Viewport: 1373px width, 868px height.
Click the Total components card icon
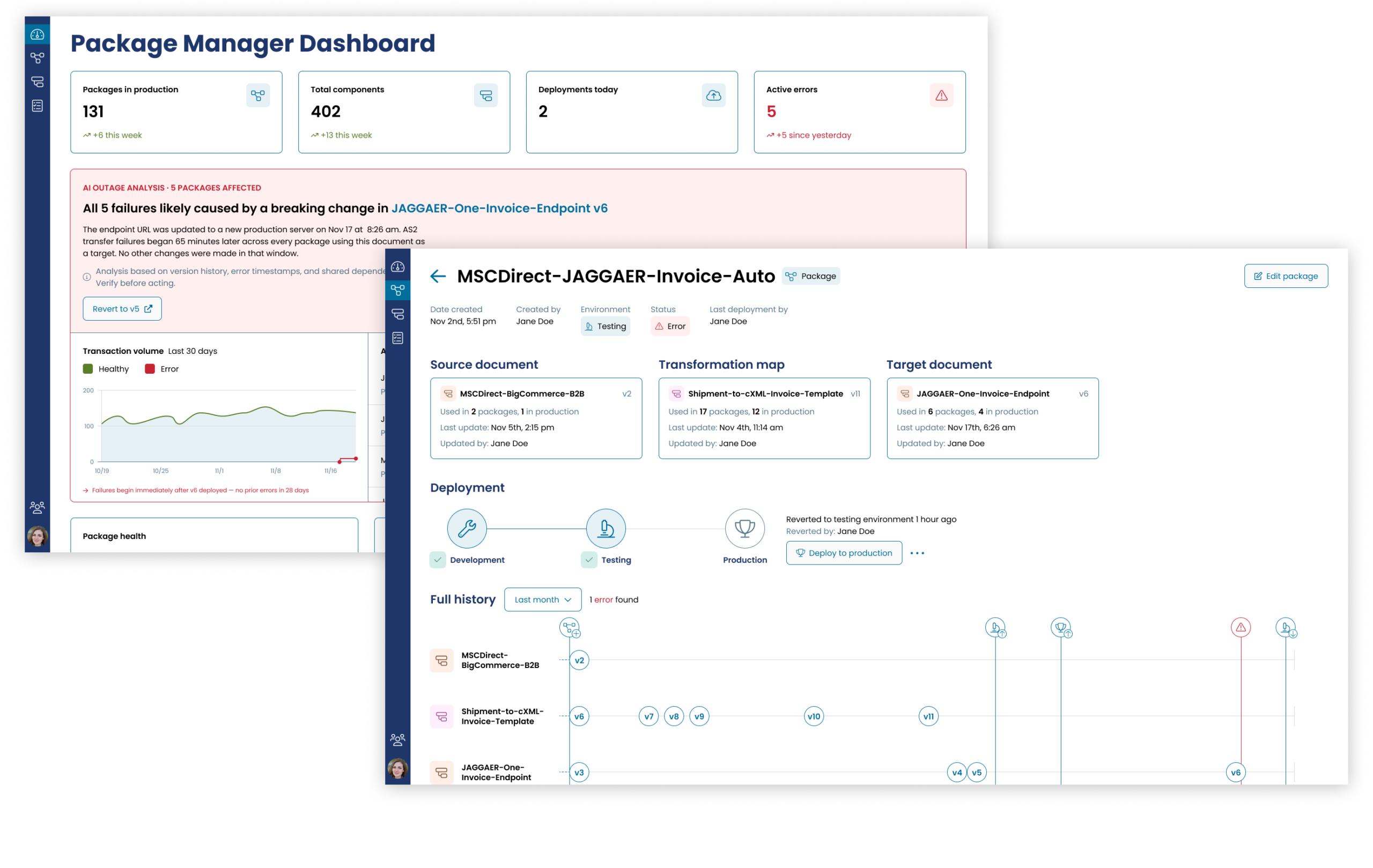point(486,95)
